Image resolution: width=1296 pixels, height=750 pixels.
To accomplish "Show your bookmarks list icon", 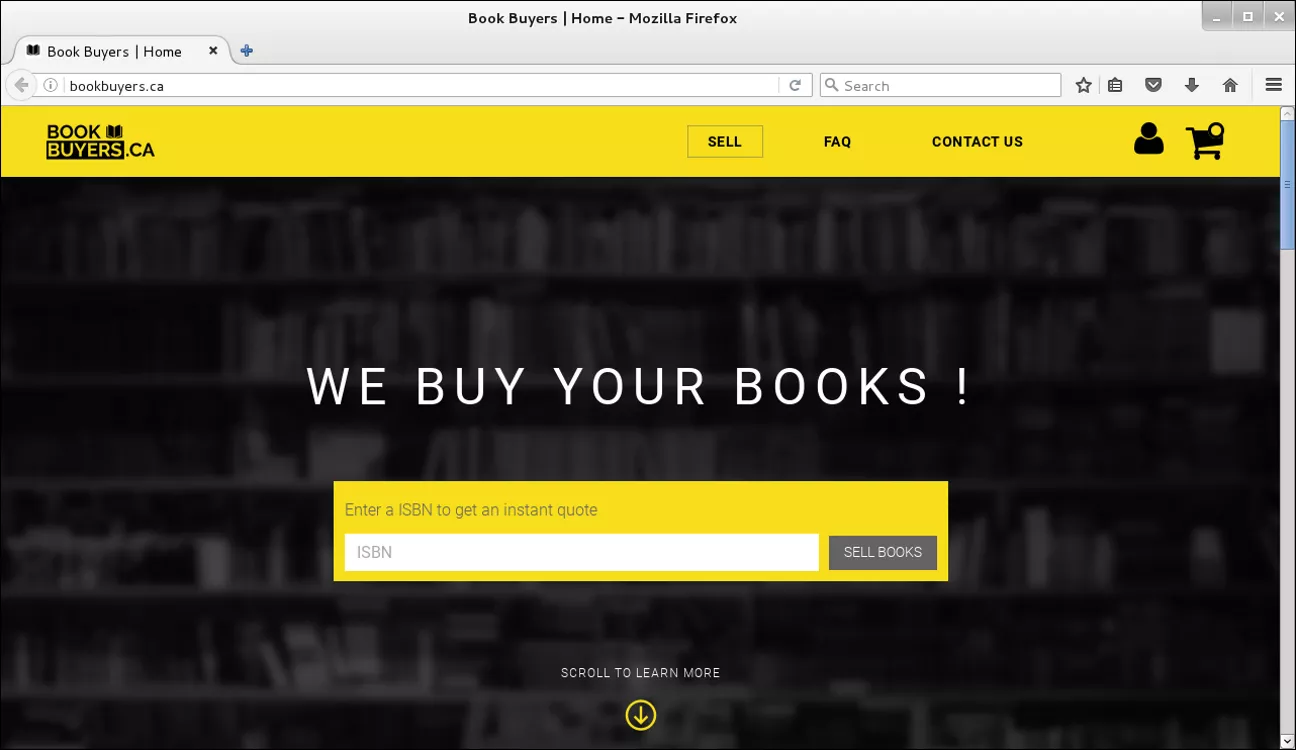I will pyautogui.click(x=1115, y=85).
